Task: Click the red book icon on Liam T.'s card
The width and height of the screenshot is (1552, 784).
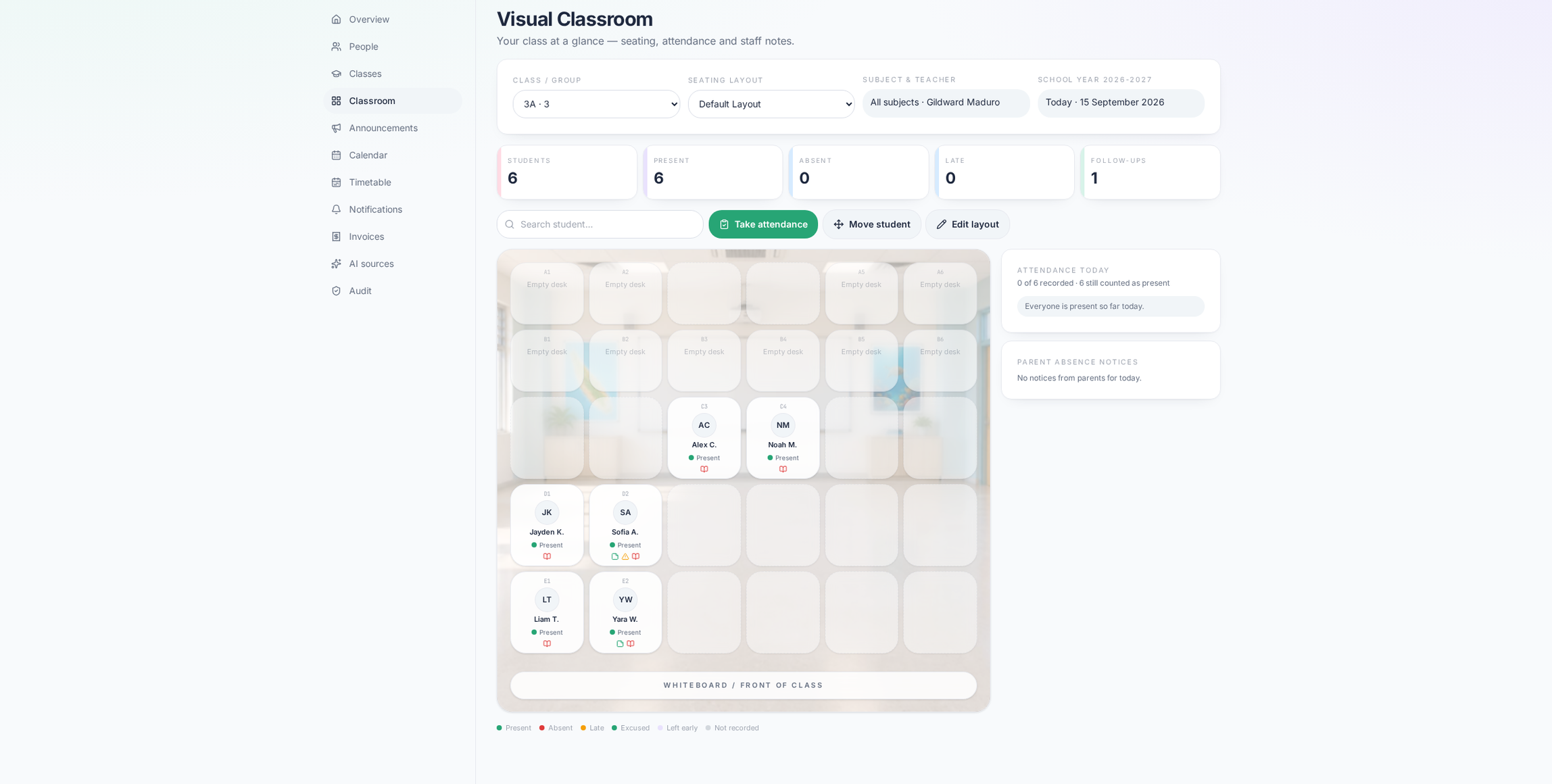Action: [547, 644]
